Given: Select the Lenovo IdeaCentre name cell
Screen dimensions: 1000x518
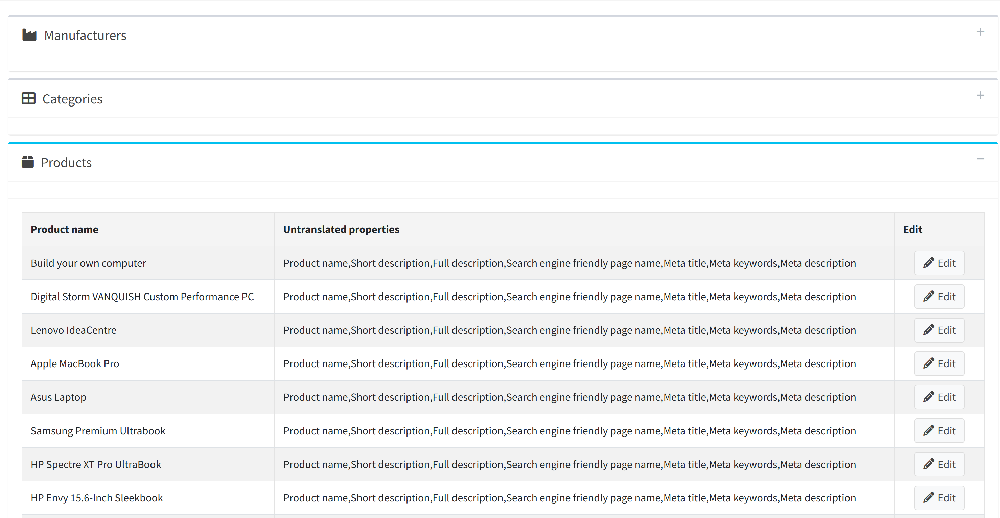Looking at the screenshot, I should (x=148, y=330).
